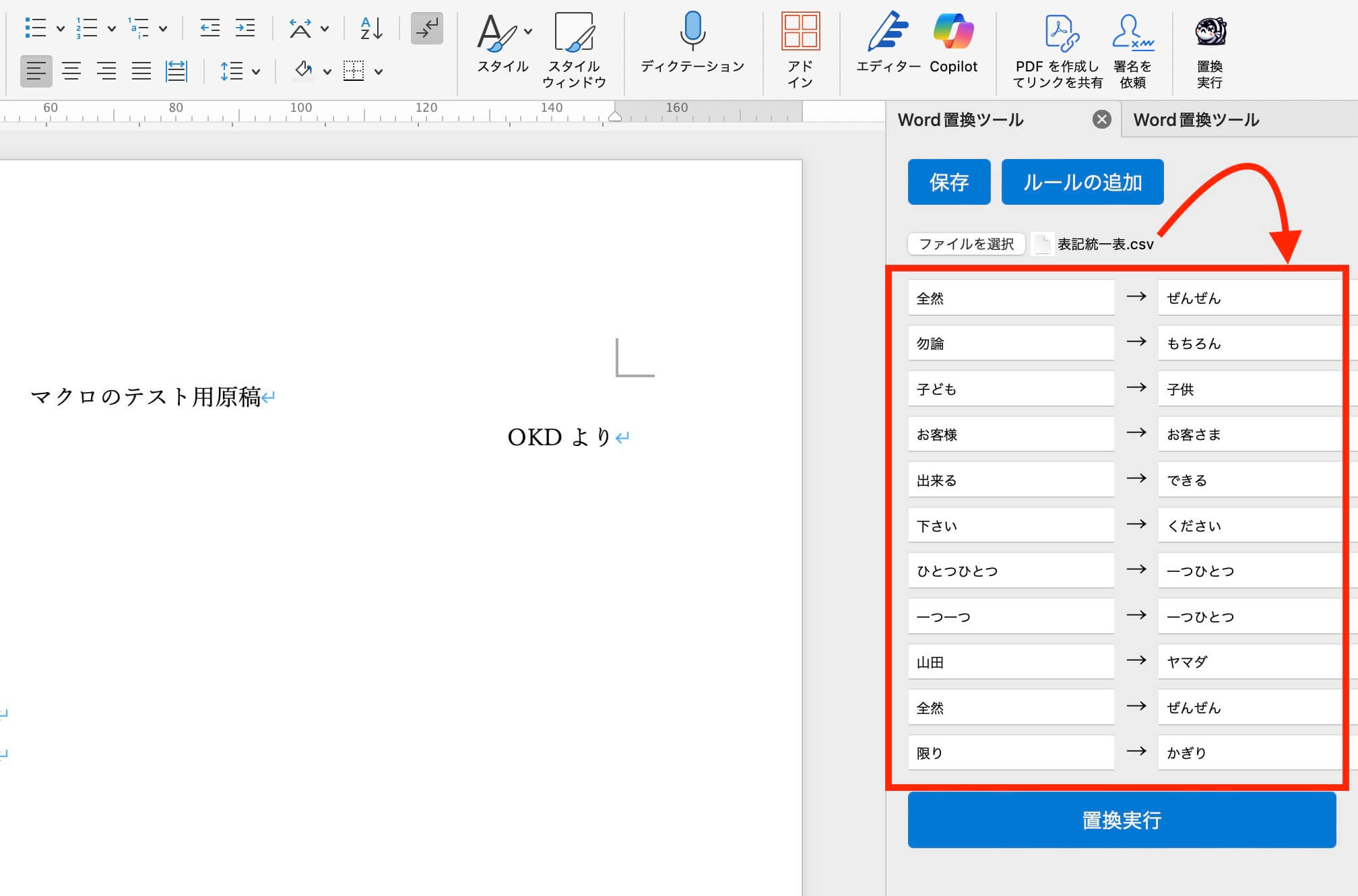Click the bulleted list icon

tap(35, 28)
